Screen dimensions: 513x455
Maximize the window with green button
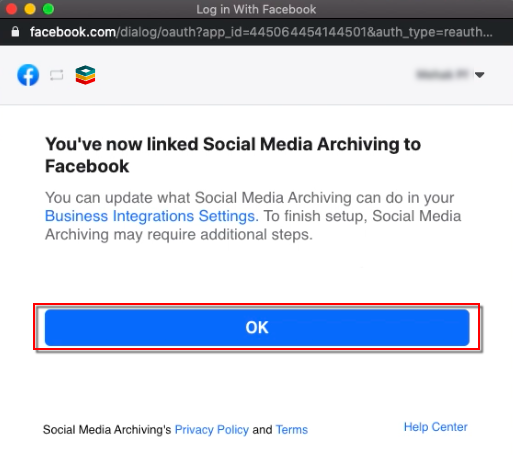coord(48,9)
